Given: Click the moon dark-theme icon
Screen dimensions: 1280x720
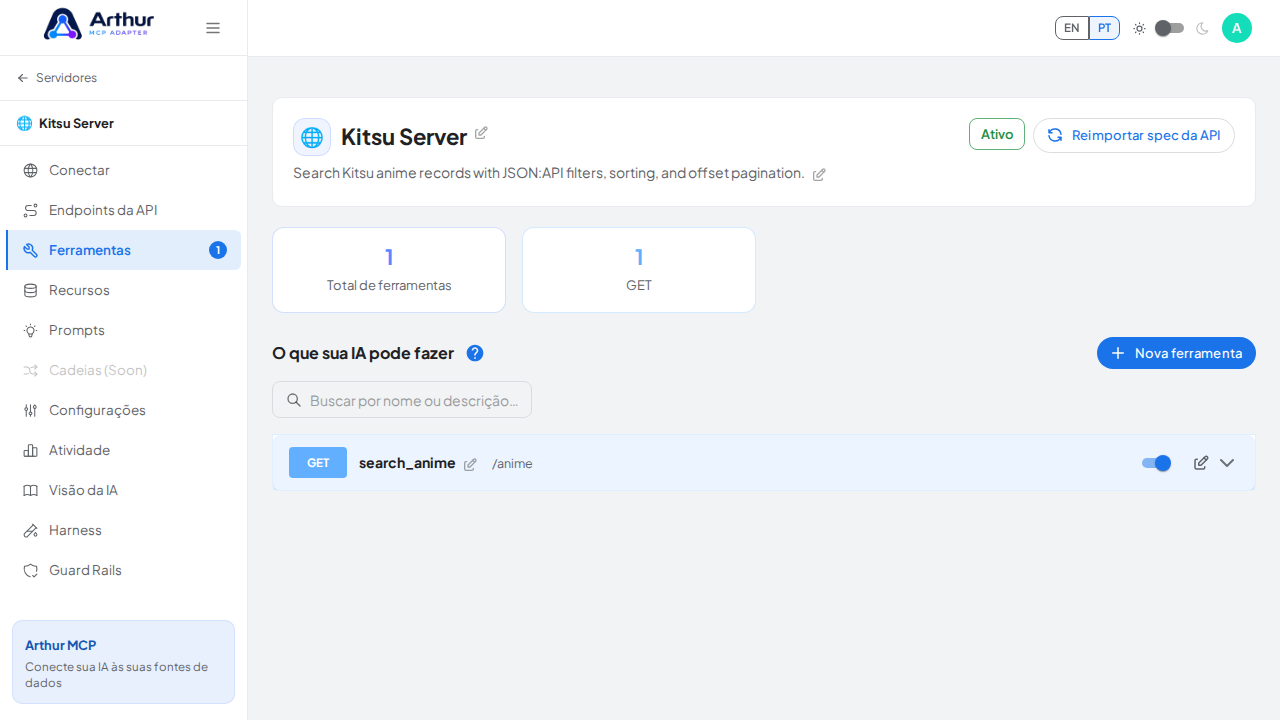Looking at the screenshot, I should (1202, 28).
